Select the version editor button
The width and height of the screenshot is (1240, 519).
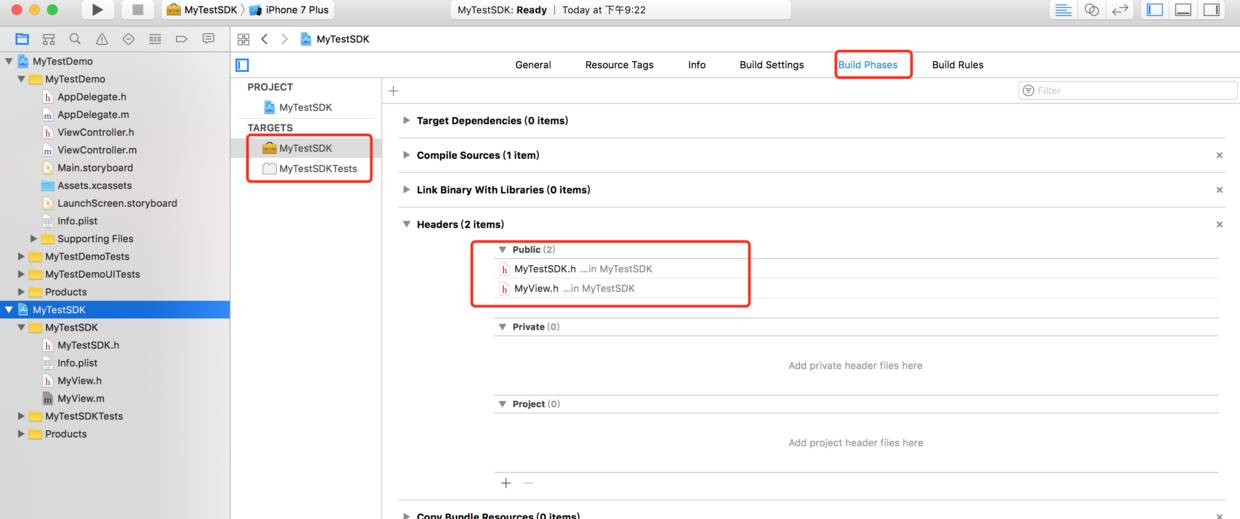coord(1120,10)
